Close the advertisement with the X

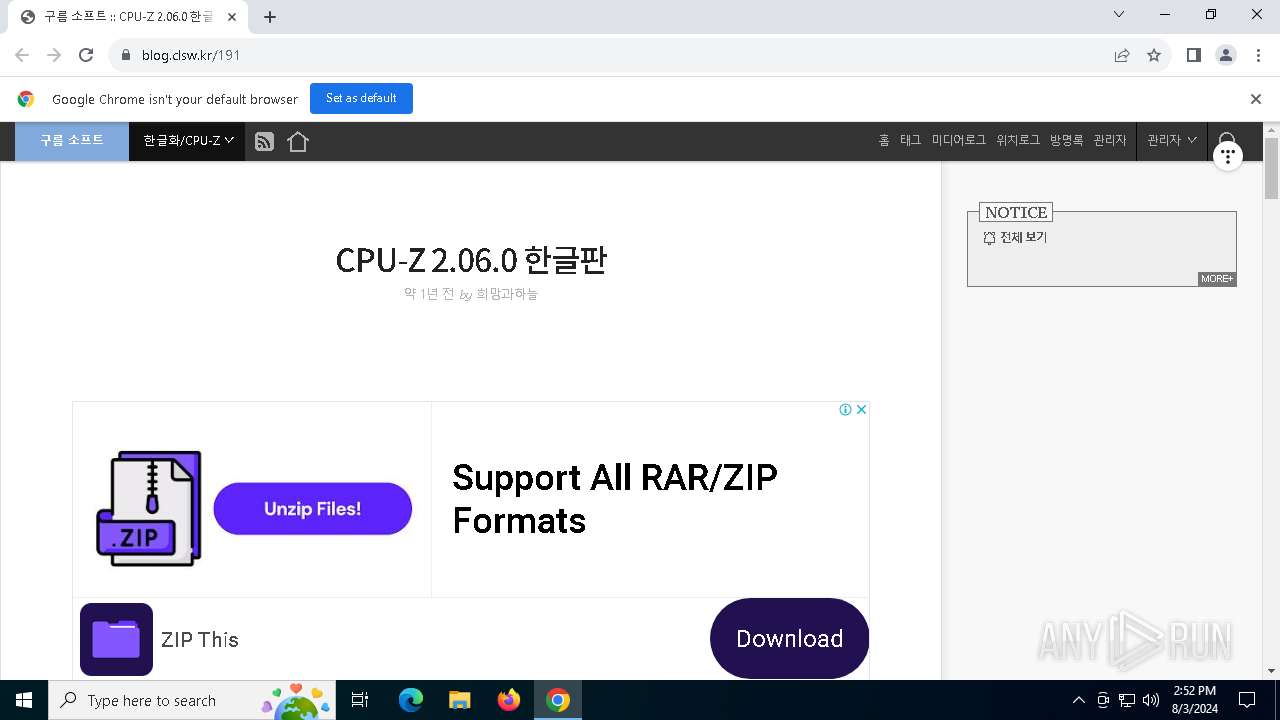(861, 410)
